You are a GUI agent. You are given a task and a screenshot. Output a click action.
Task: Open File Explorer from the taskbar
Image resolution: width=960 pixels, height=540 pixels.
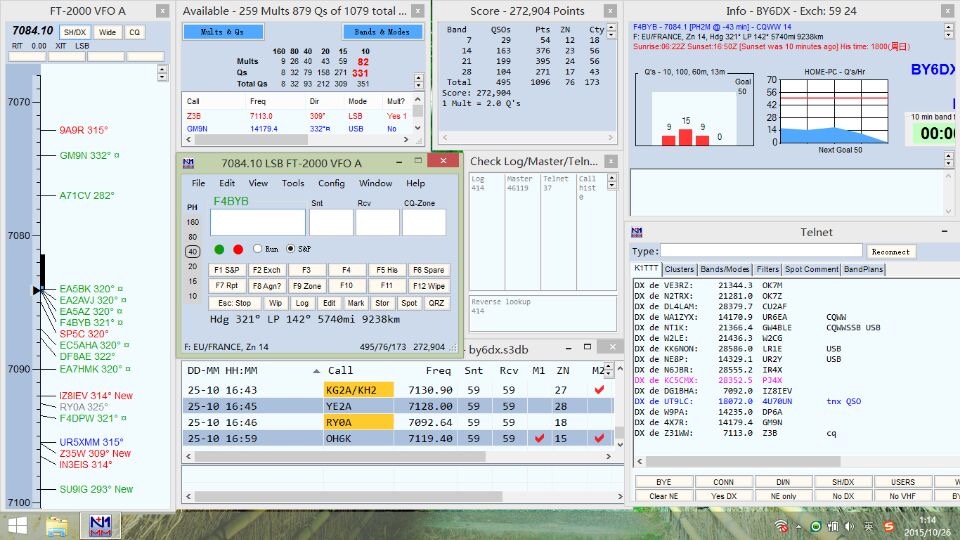click(57, 527)
